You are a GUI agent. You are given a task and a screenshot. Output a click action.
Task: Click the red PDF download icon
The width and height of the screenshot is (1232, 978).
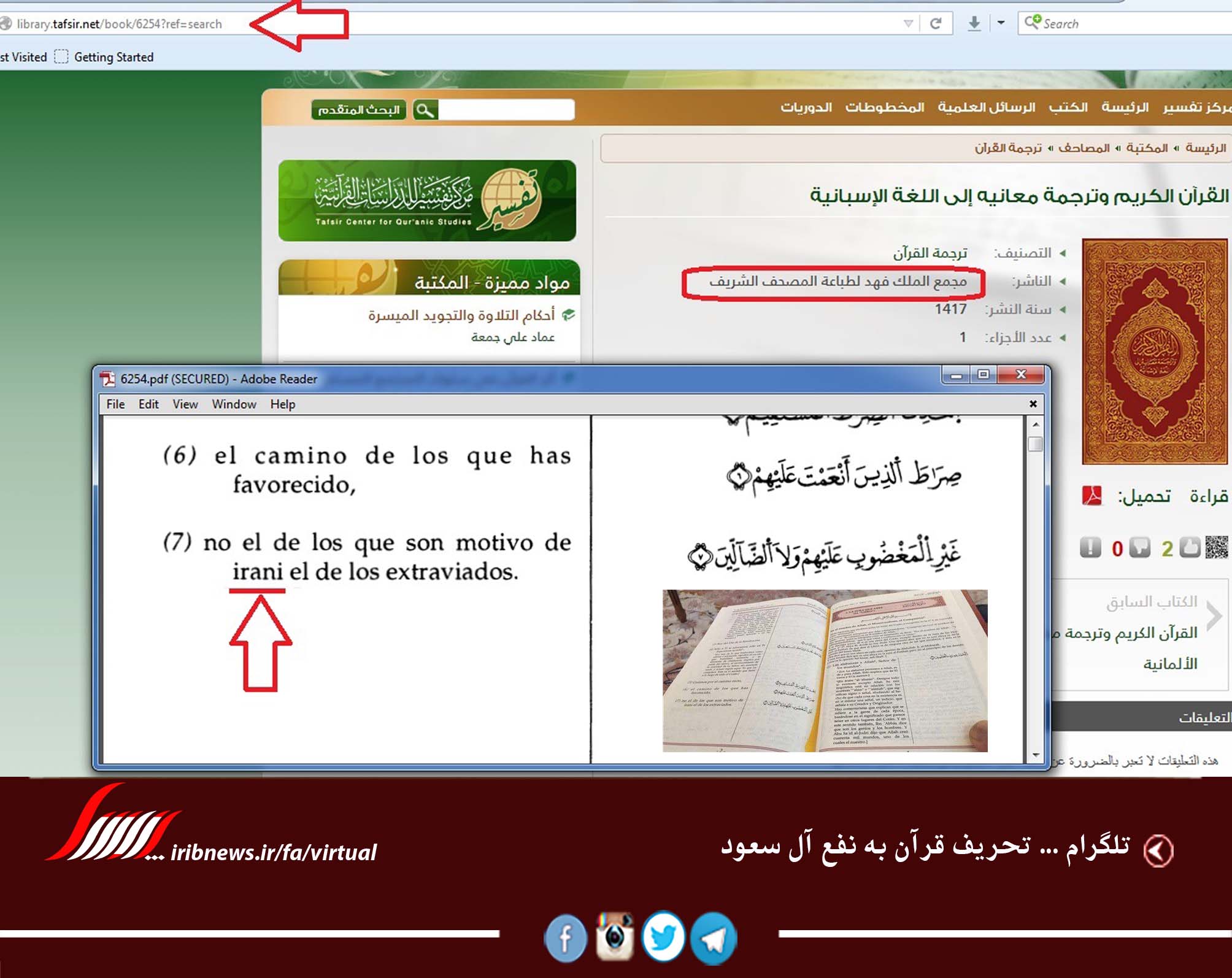pyautogui.click(x=1091, y=496)
